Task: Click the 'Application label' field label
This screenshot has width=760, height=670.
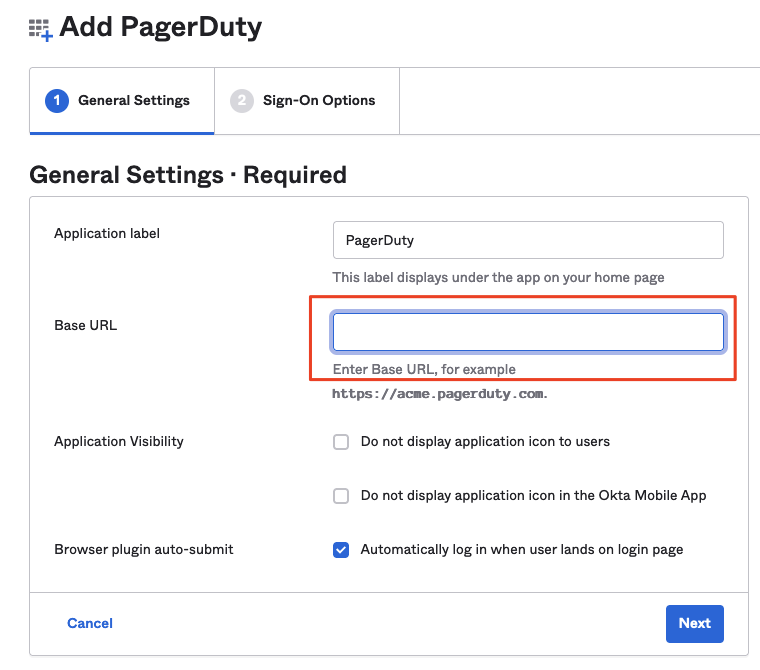Action: [107, 234]
